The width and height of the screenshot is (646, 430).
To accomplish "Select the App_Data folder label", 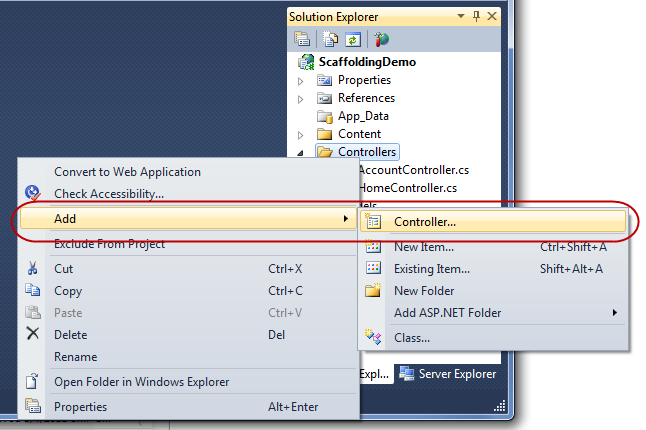I will 363,117.
